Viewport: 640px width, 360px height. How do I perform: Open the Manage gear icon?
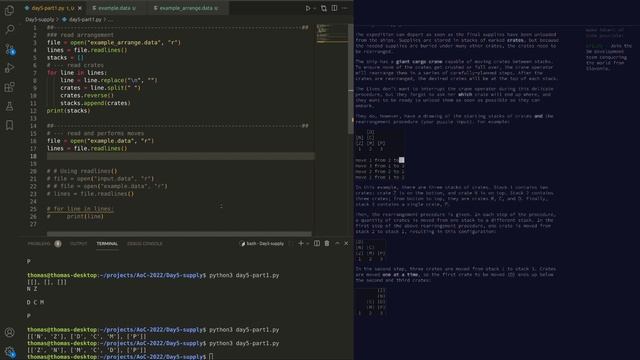click(x=9, y=351)
